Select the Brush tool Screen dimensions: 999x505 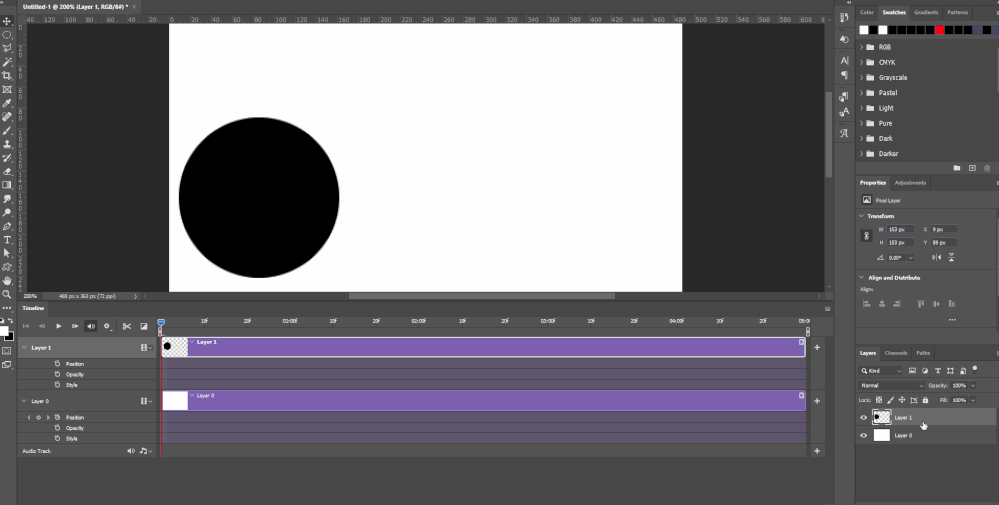tap(7, 131)
